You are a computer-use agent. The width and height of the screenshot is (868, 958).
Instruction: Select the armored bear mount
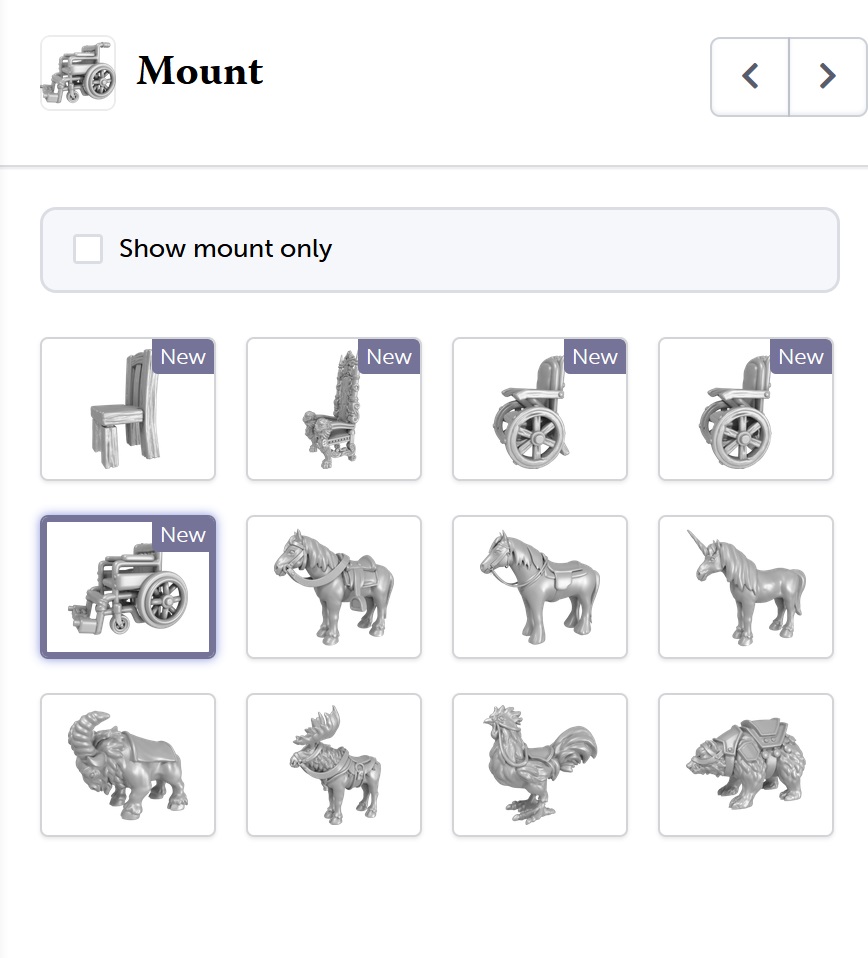[x=745, y=764]
